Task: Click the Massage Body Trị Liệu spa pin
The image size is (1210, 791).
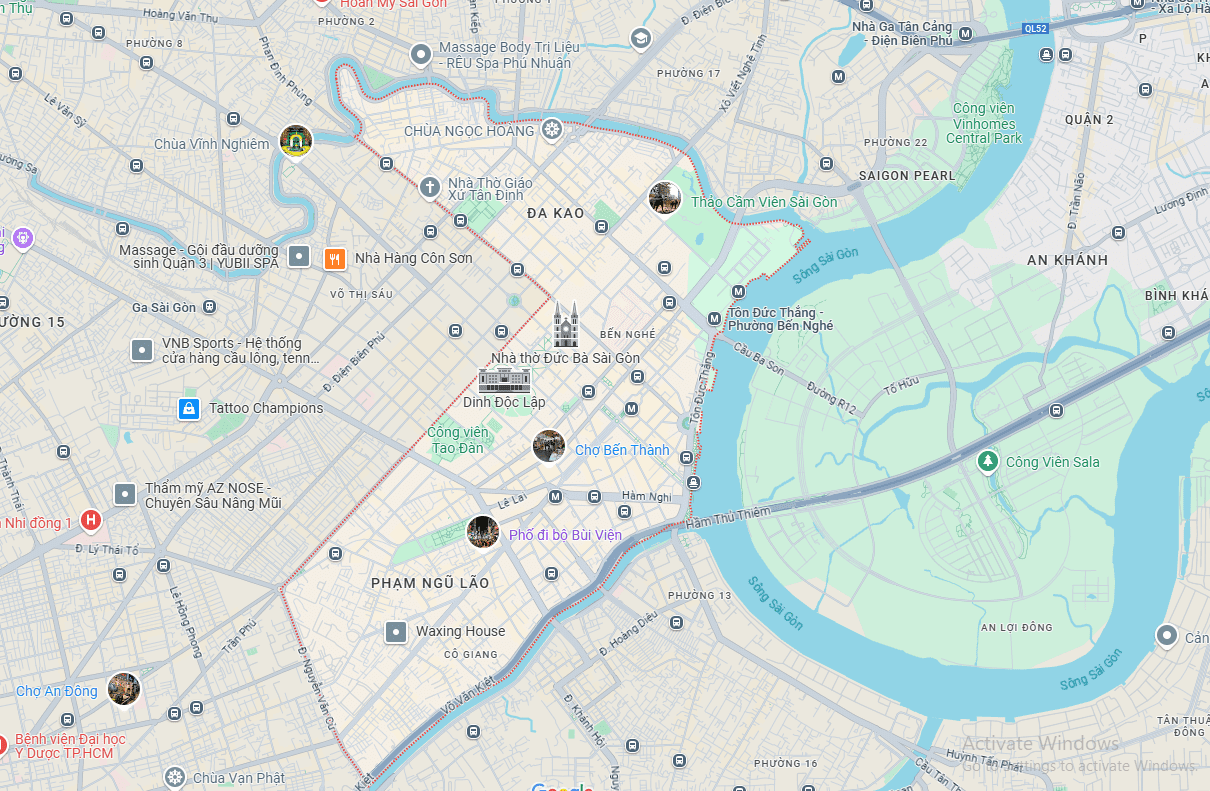Action: coord(421,54)
